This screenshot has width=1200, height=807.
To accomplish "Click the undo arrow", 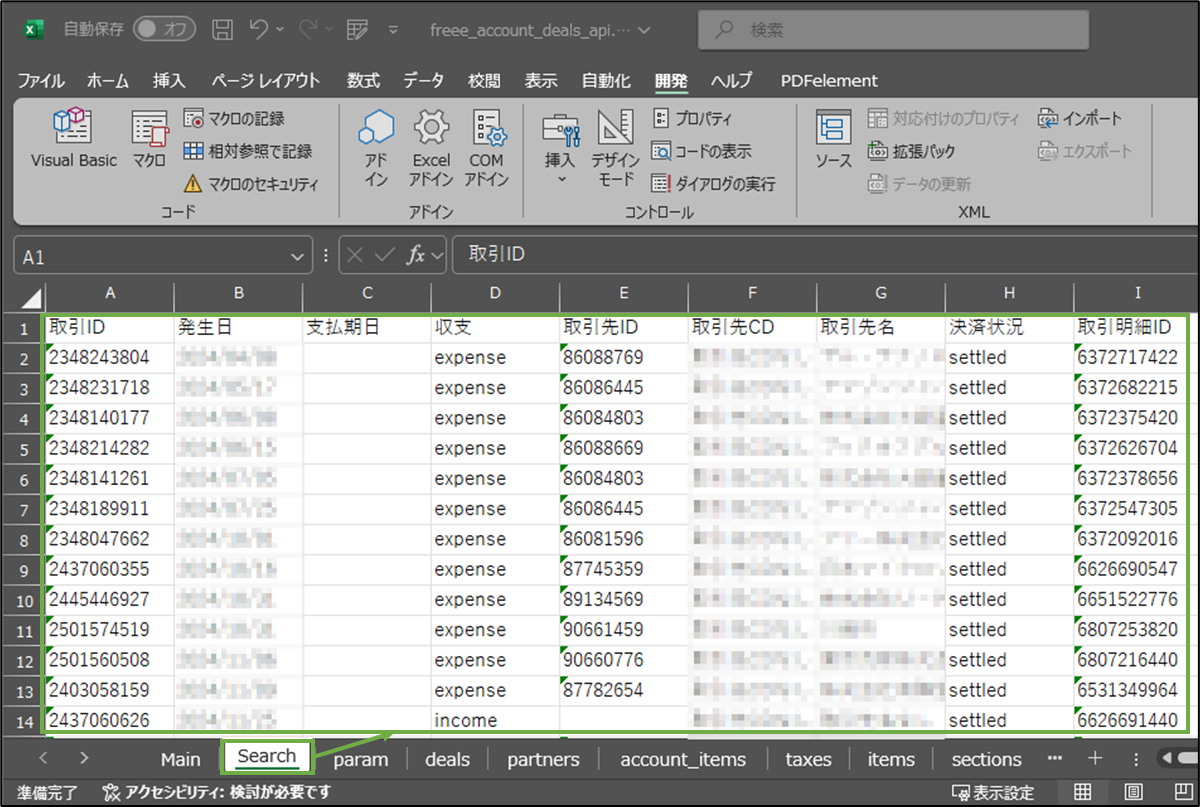I will click(258, 29).
